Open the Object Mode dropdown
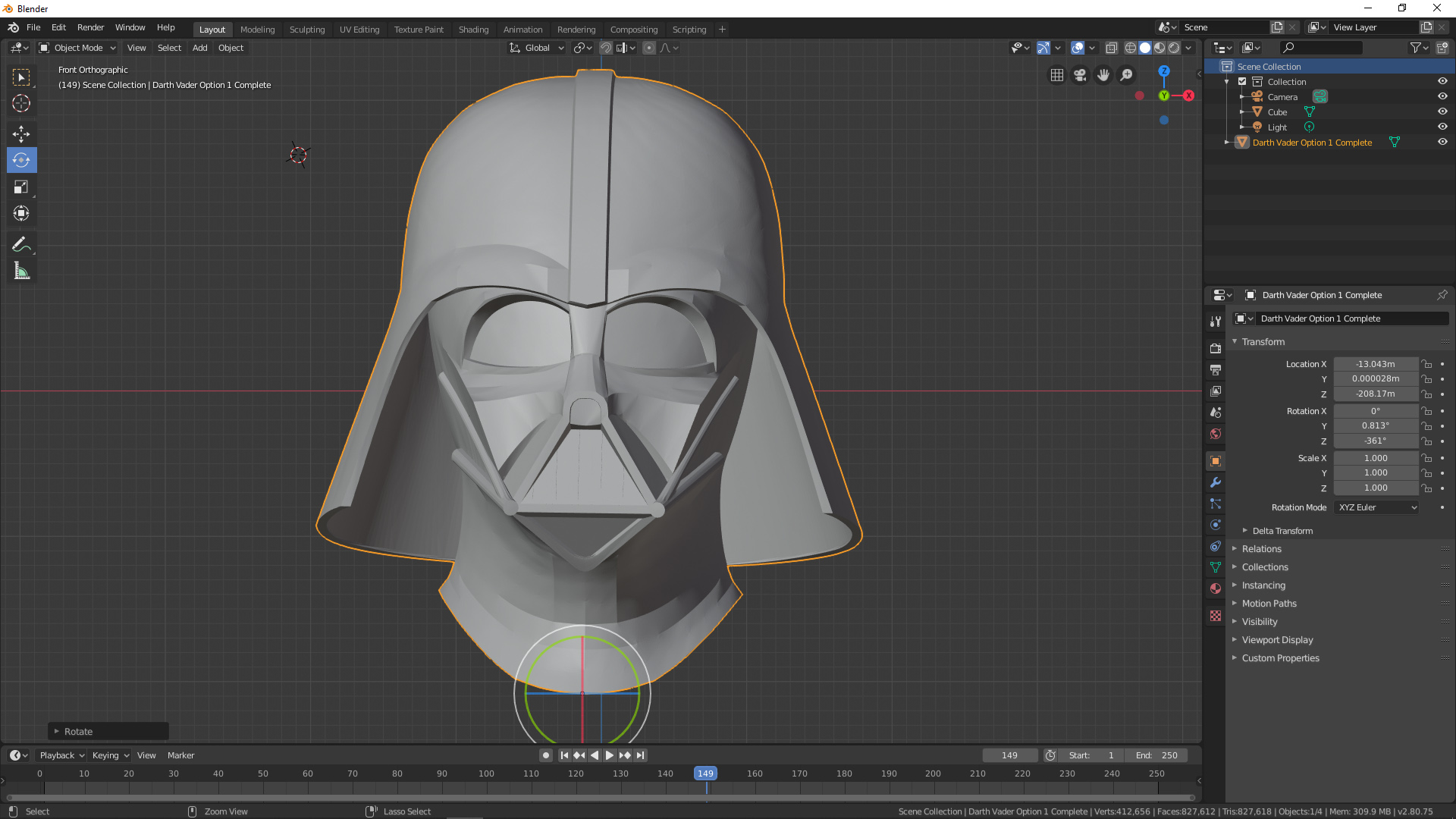1456x819 pixels. click(x=77, y=48)
